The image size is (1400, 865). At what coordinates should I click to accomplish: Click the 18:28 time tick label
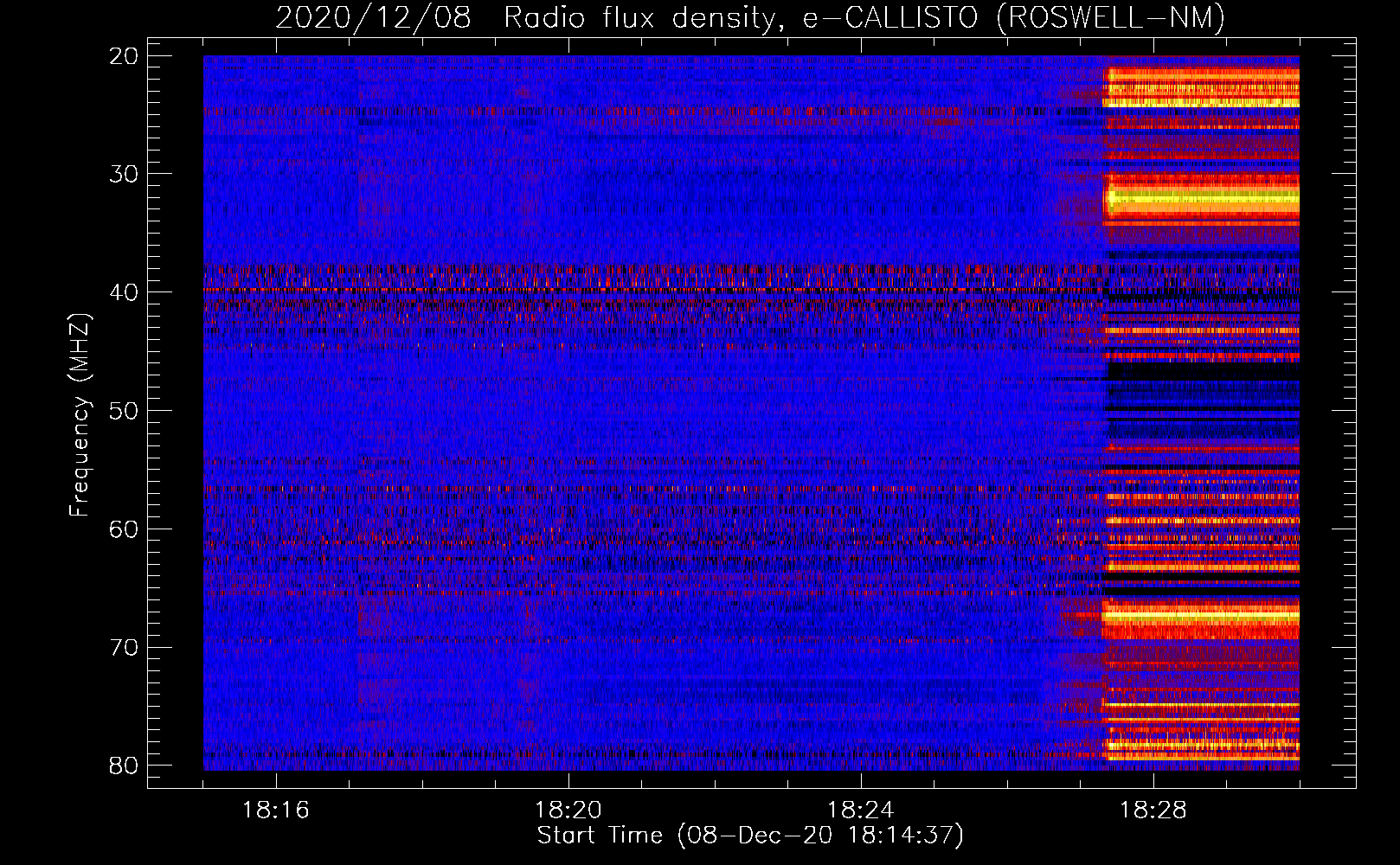point(1153,811)
